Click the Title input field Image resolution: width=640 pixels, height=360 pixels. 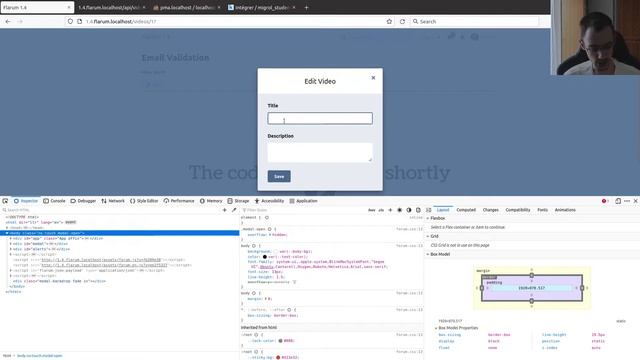point(320,118)
